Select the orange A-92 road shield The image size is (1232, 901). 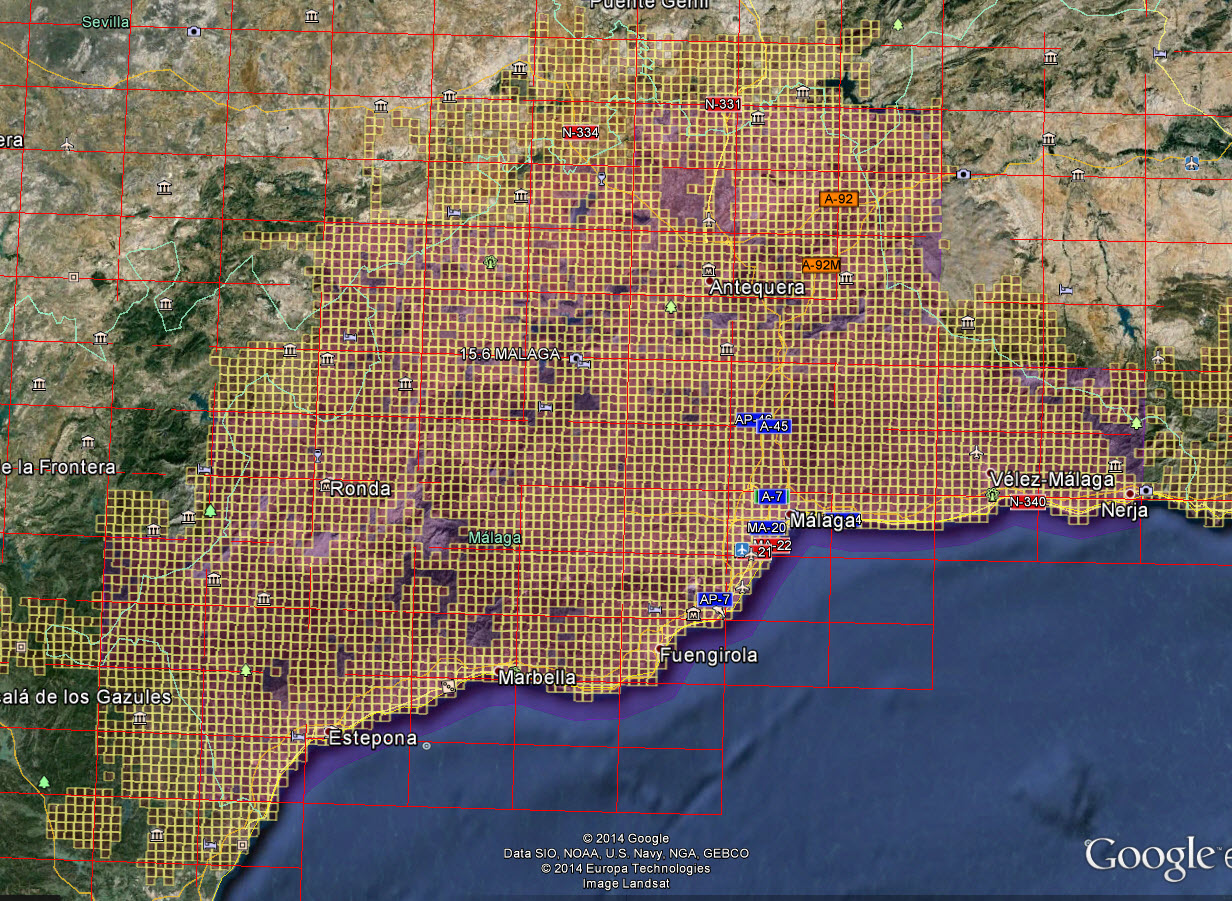[x=838, y=199]
